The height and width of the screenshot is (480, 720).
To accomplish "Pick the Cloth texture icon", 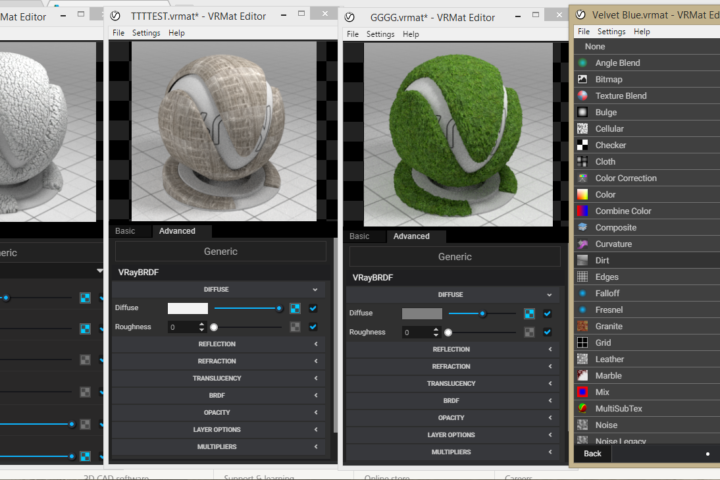I will [x=582, y=162].
